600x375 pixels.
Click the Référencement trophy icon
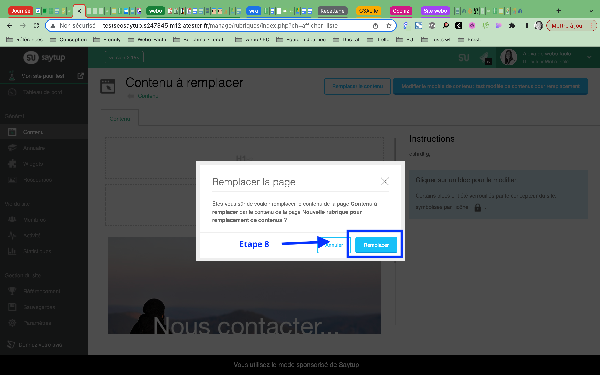click(12, 291)
